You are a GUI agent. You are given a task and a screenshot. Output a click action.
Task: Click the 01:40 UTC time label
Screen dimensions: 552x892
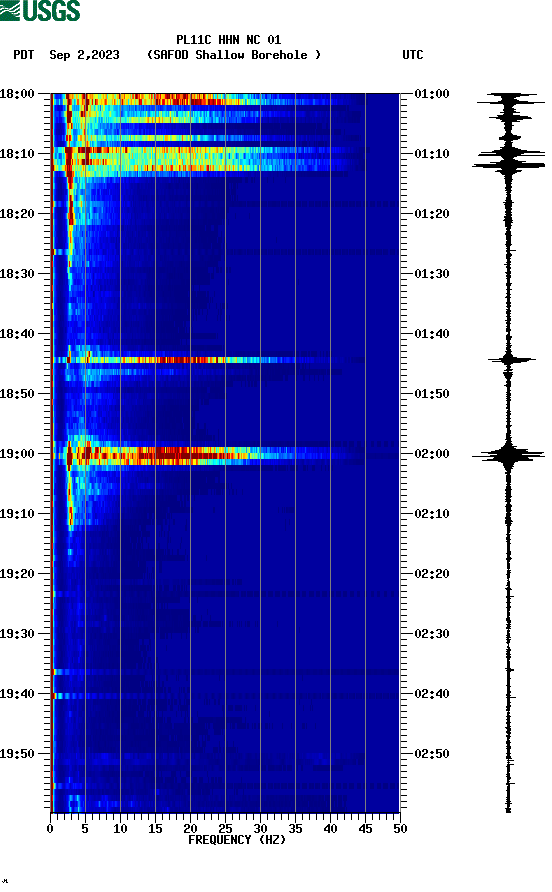[432, 334]
